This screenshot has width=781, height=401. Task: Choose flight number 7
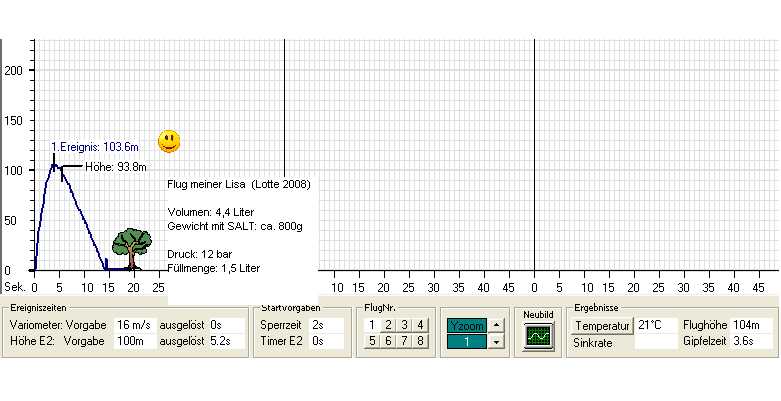[x=404, y=342]
